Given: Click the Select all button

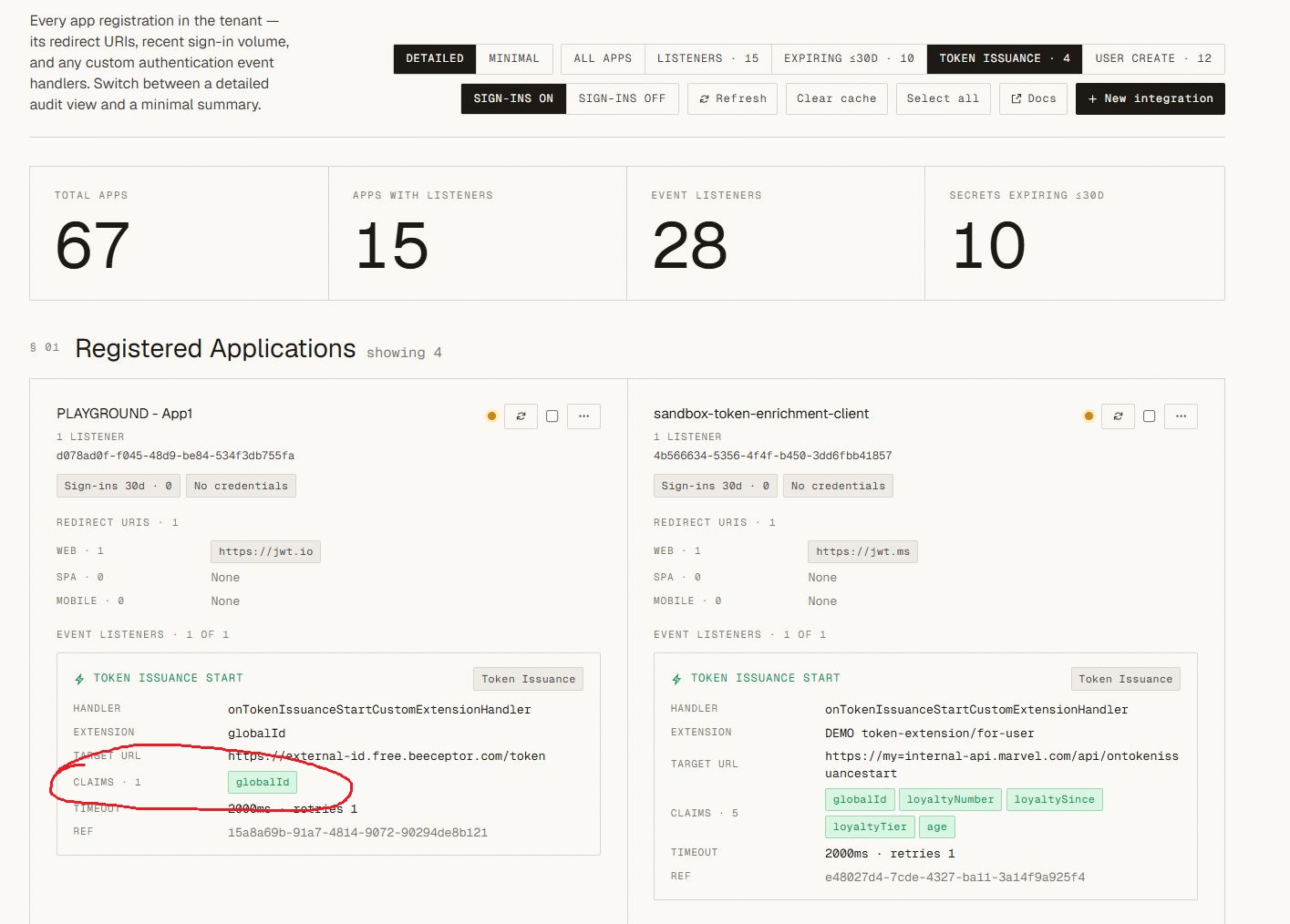Looking at the screenshot, I should pyautogui.click(x=943, y=98).
